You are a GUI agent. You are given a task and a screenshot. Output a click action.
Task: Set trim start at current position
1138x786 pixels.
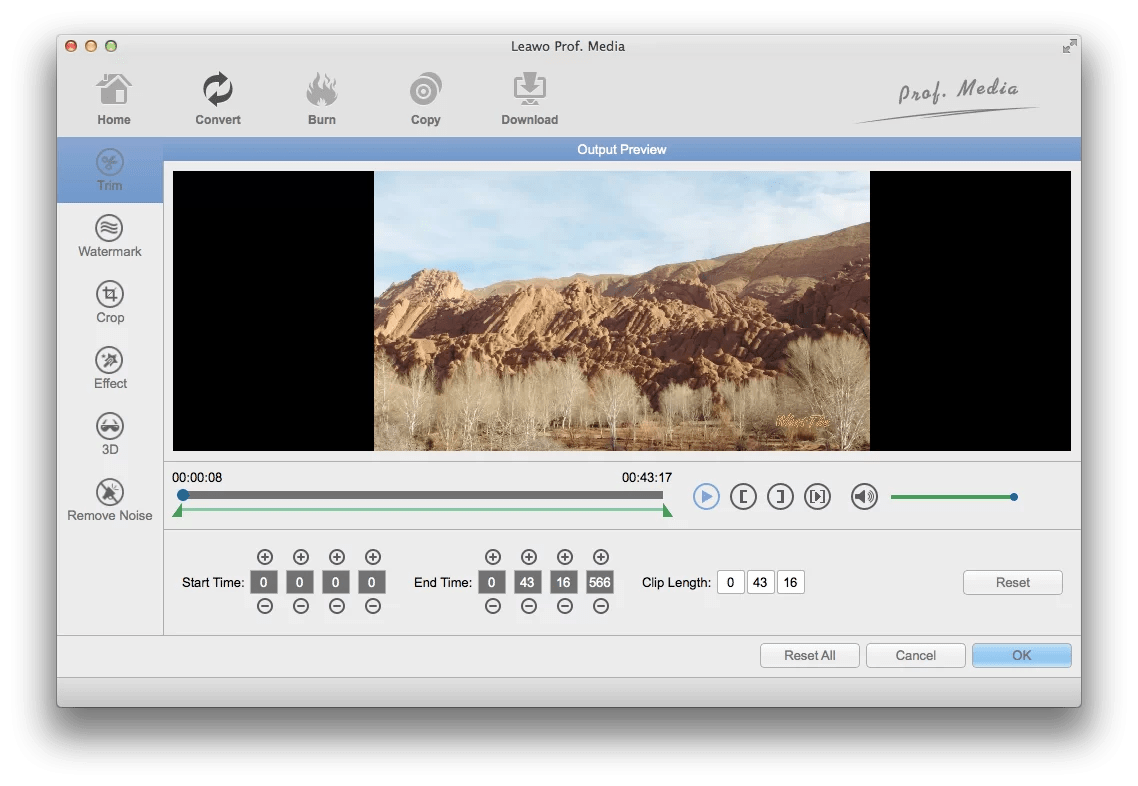click(x=743, y=496)
